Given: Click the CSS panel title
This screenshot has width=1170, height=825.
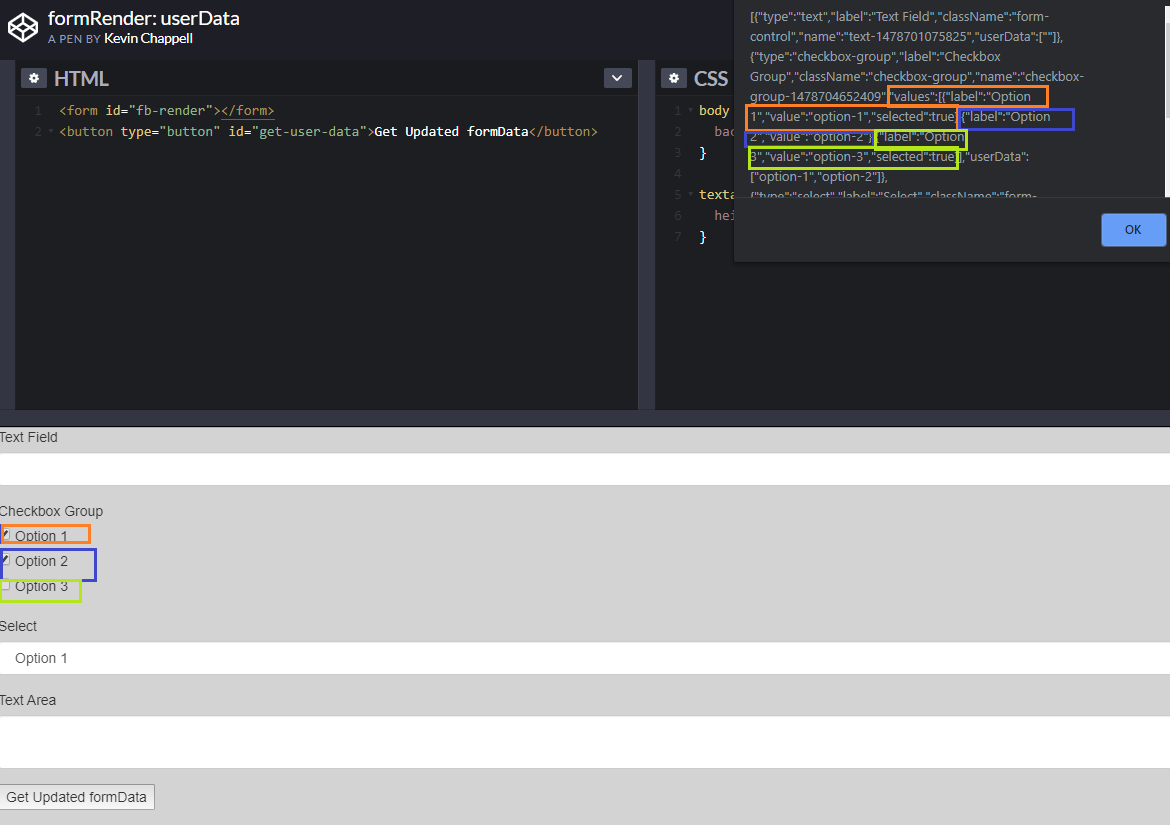Looking at the screenshot, I should [x=710, y=78].
